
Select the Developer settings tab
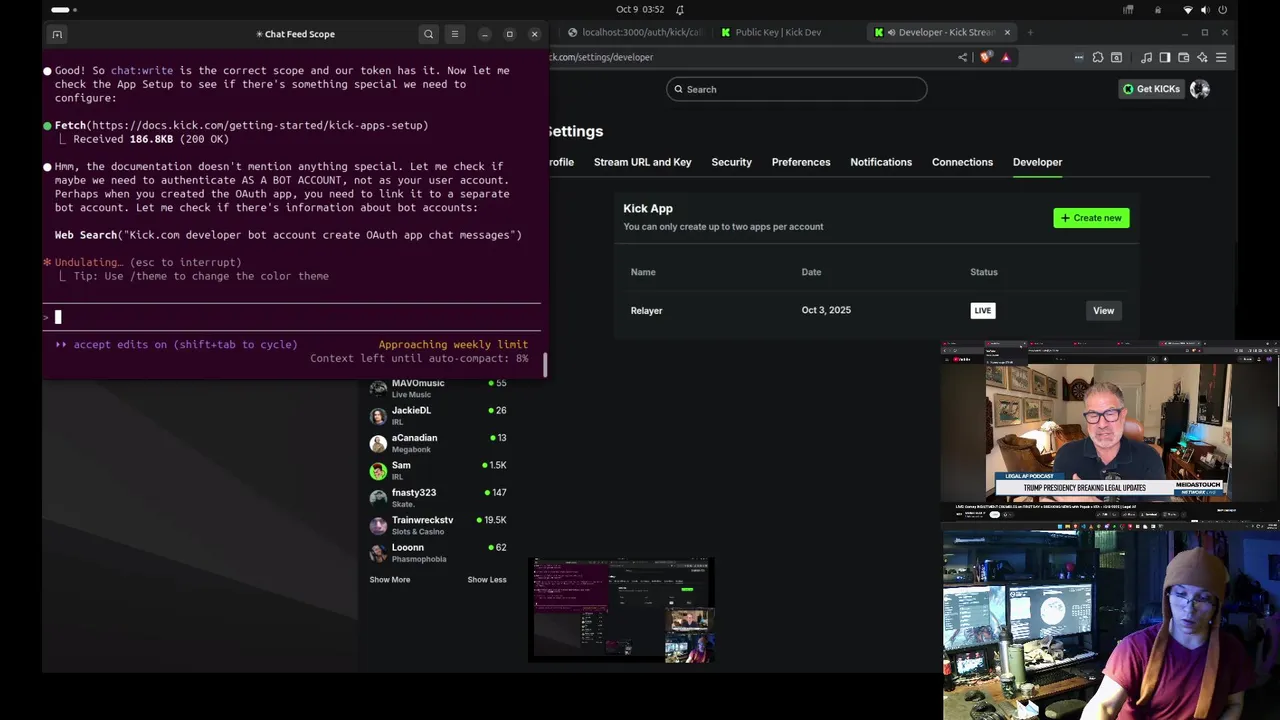pyautogui.click(x=1037, y=162)
